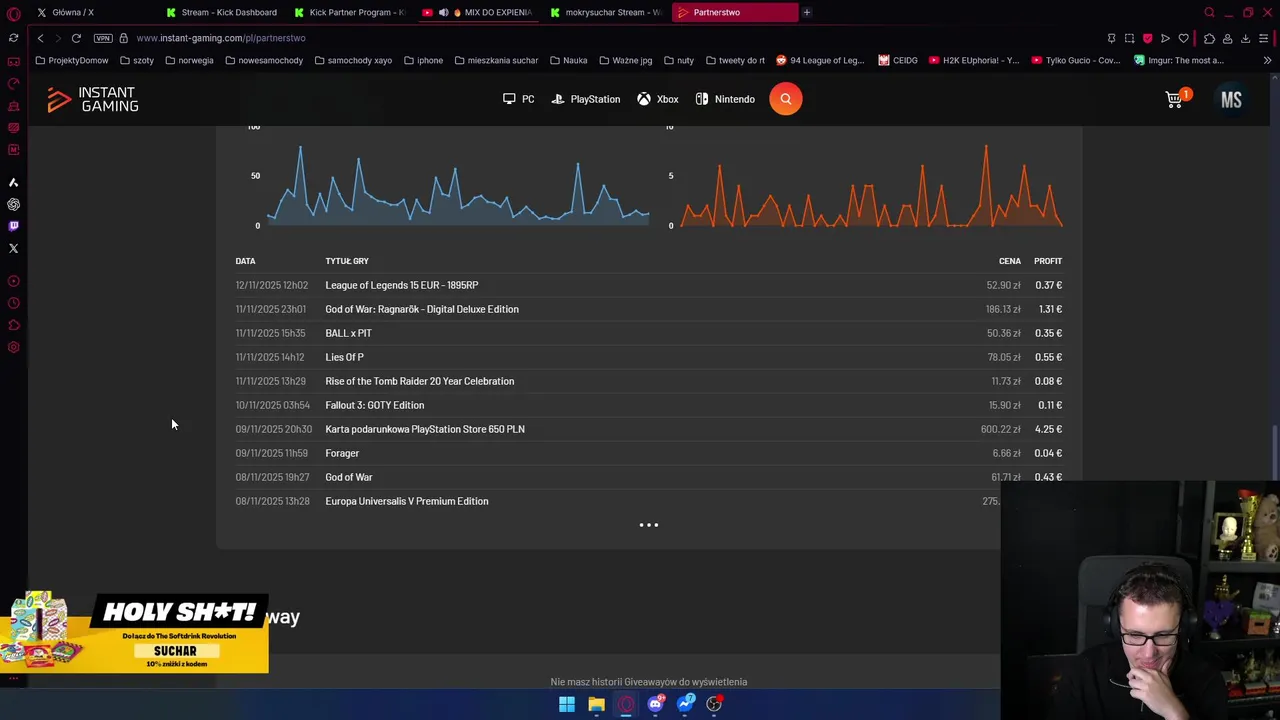Open the iphone bookmark folder
The image size is (1280, 720).
(x=423, y=60)
